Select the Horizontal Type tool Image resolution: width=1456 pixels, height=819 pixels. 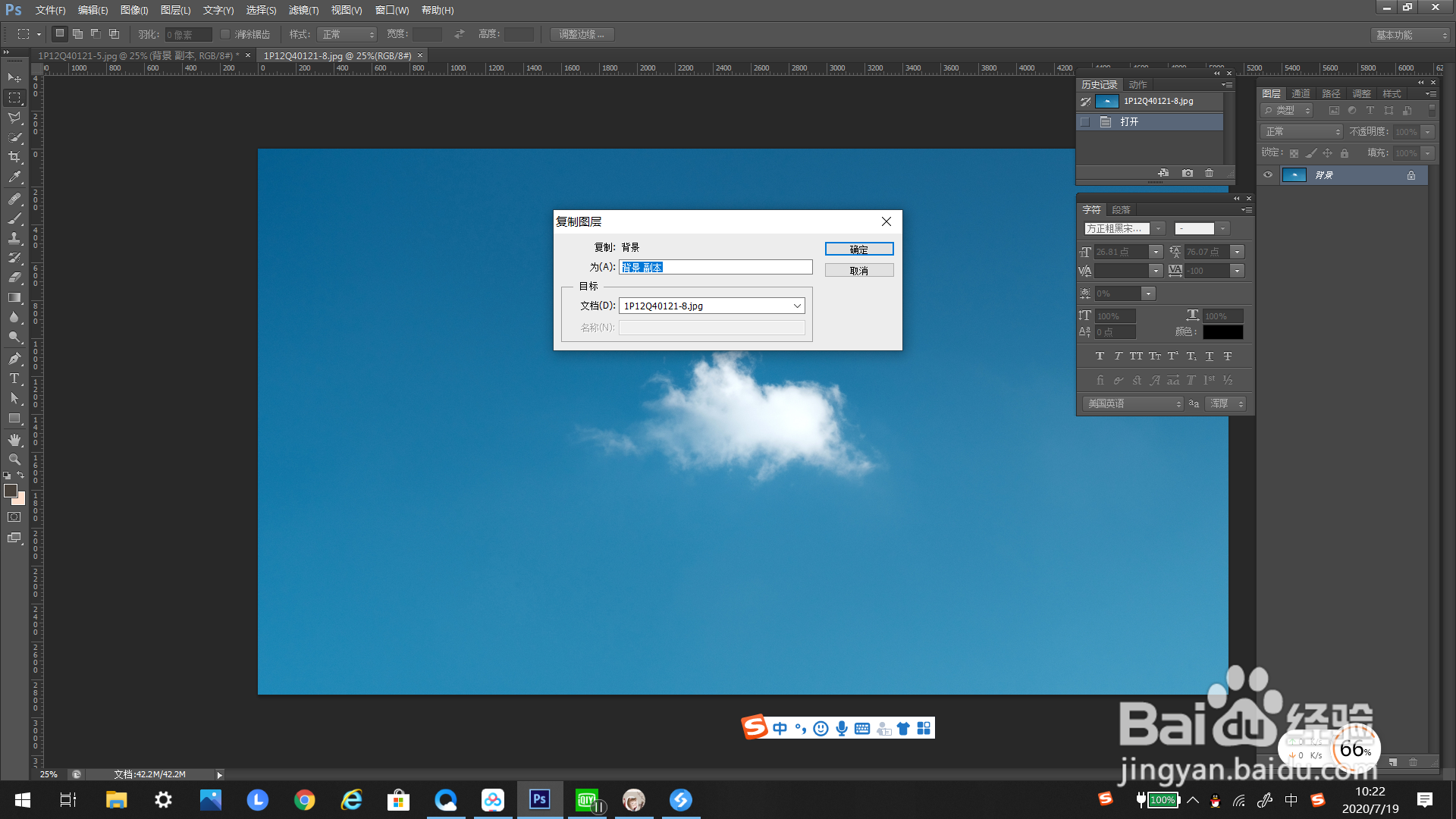coord(14,378)
